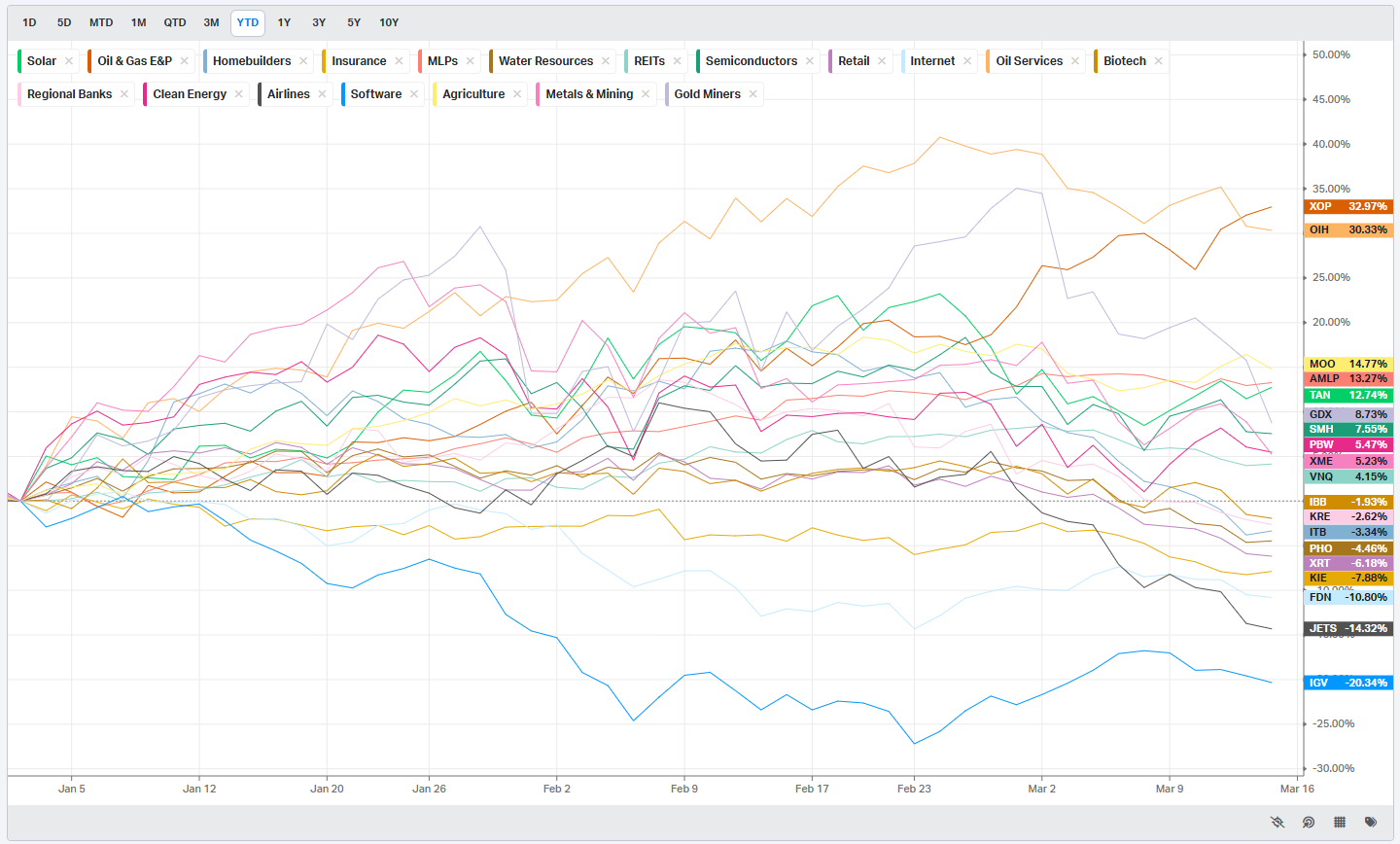
Task: Remove the Oil Services series
Action: point(1075,60)
